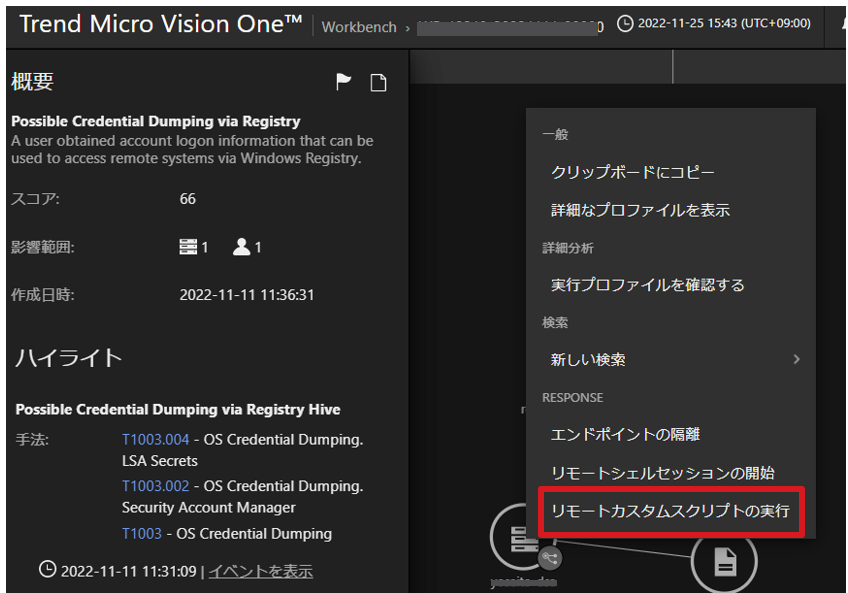Image resolution: width=848 pixels, height=593 pixels.
Task: Go to Workbench in the breadcrumb
Action: pyautogui.click(x=359, y=27)
